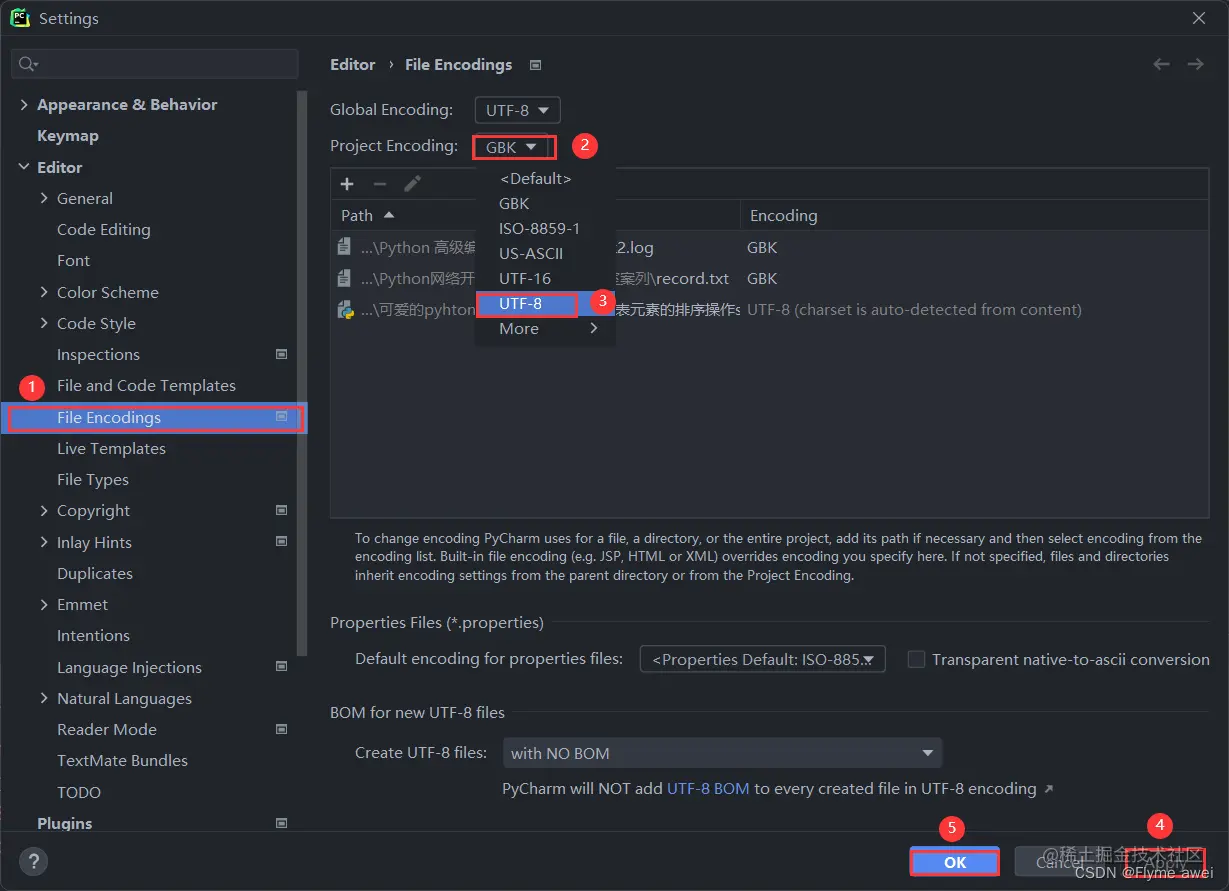The image size is (1229, 891).
Task: Click the project-level icon beside the File Encodings heading
Action: tap(535, 65)
